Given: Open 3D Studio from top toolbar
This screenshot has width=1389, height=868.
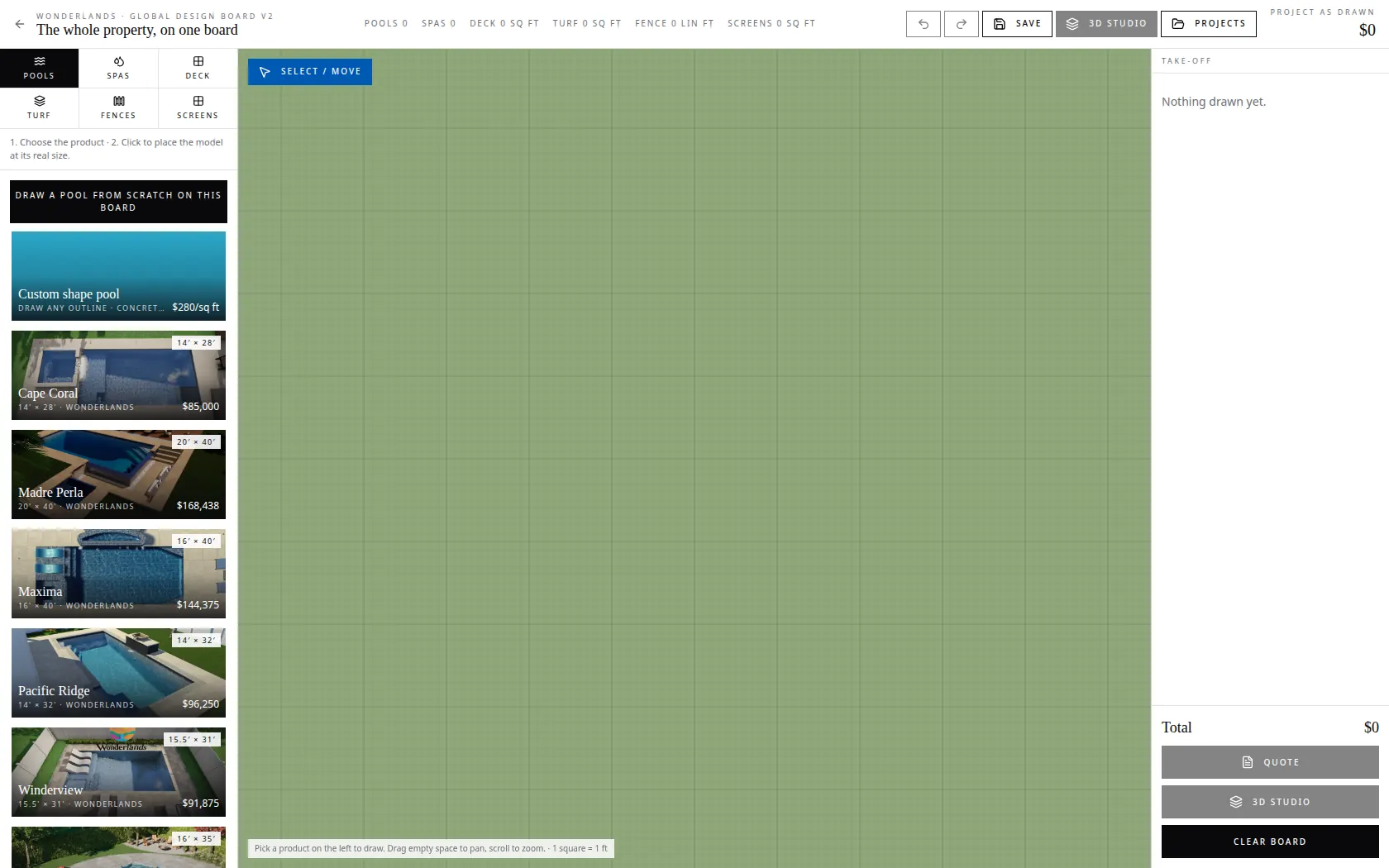Looking at the screenshot, I should pos(1106,24).
